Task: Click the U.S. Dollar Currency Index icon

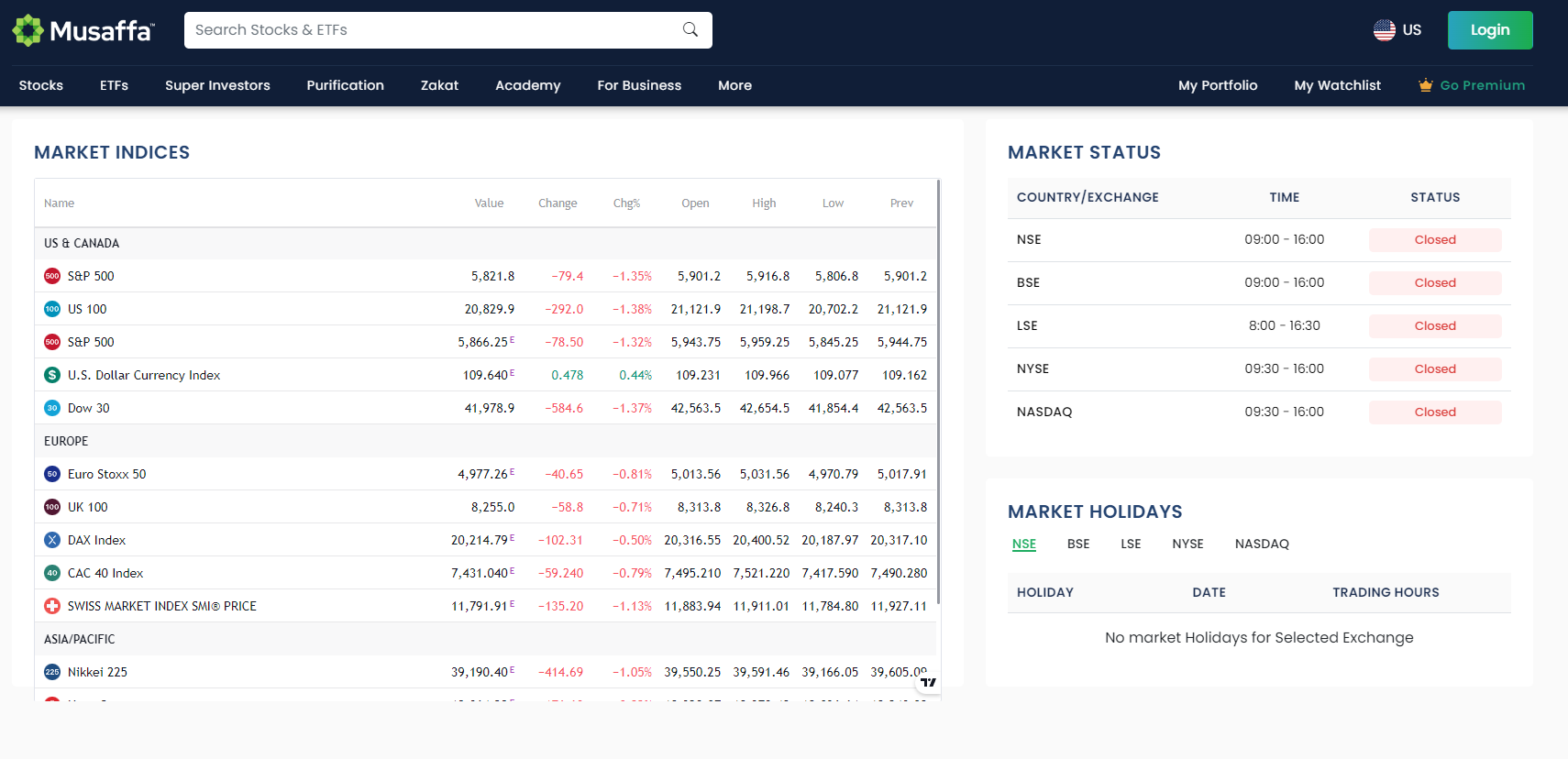Action: 52,375
